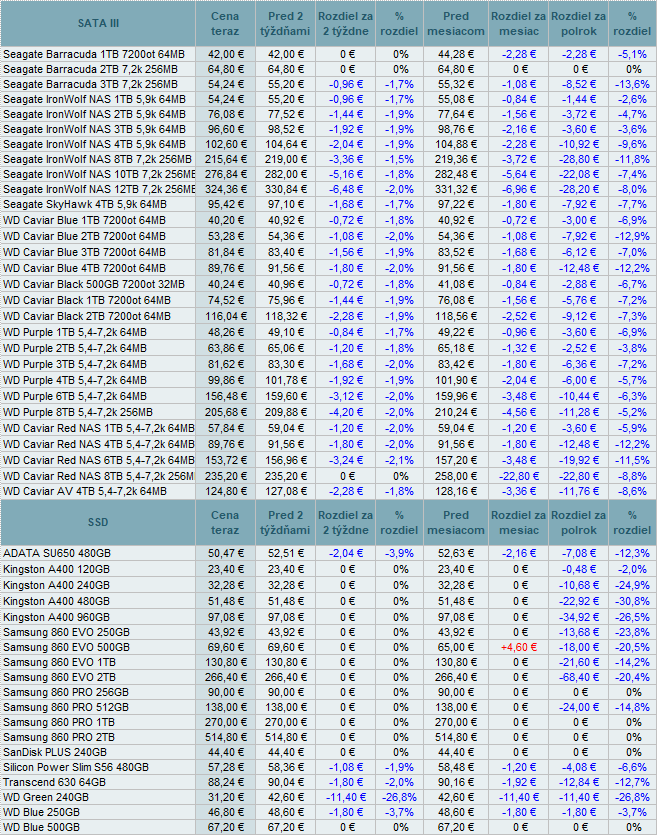Click Samsung 860 PRO 2TB name

[59, 737]
